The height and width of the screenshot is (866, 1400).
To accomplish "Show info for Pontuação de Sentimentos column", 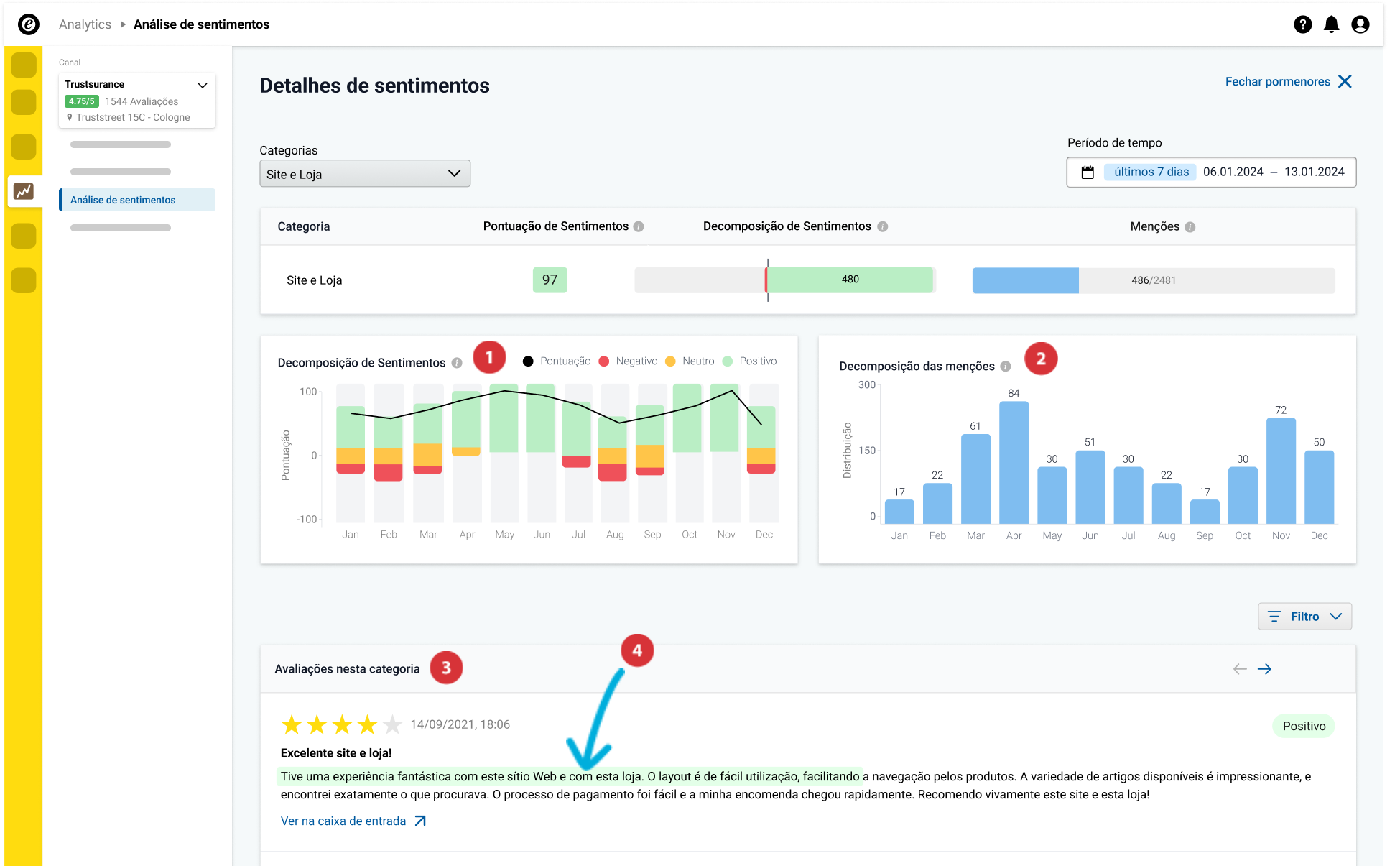I will click(x=639, y=226).
